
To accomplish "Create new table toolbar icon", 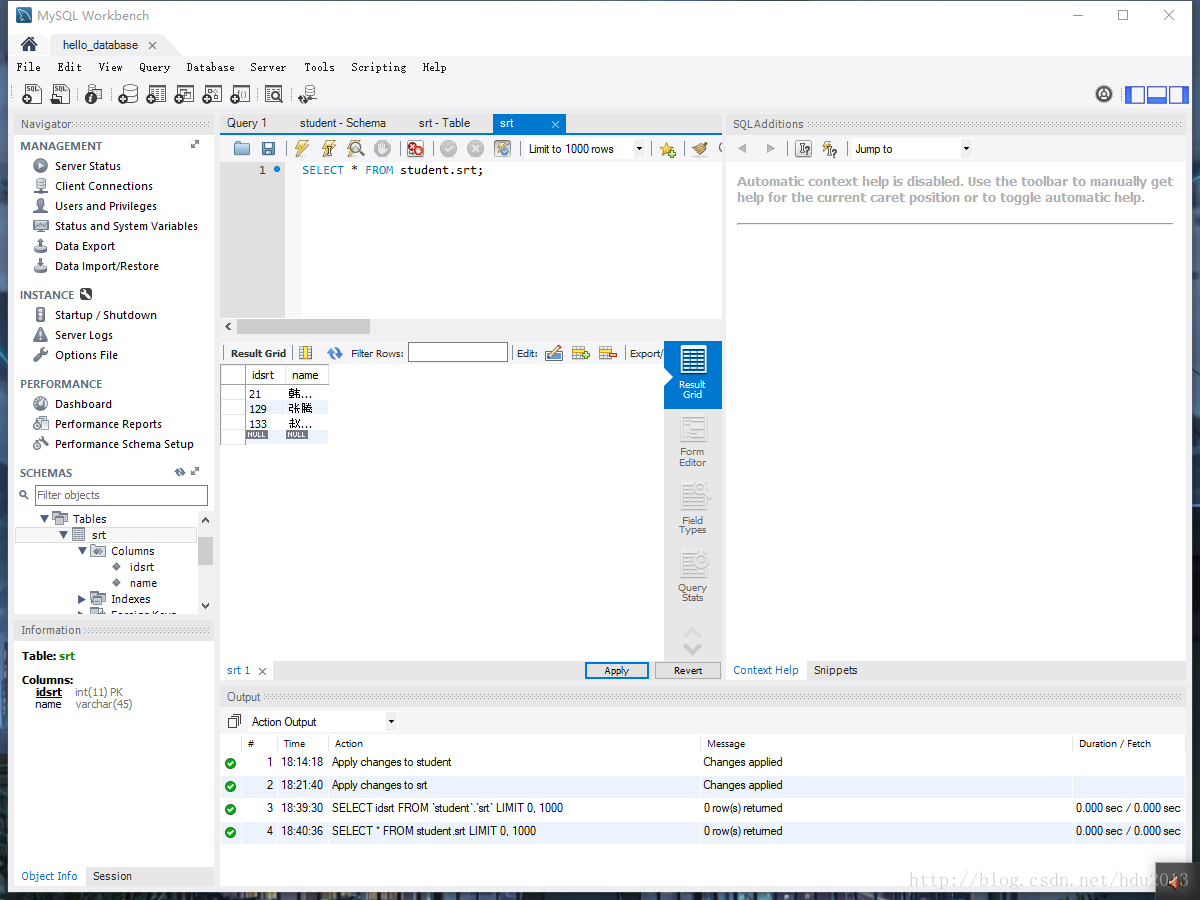I will click(156, 94).
